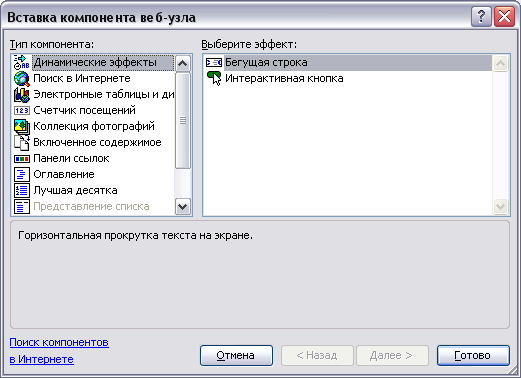The height and width of the screenshot is (378, 521).
Task: Click component list scroll down arrow
Action: (183, 207)
